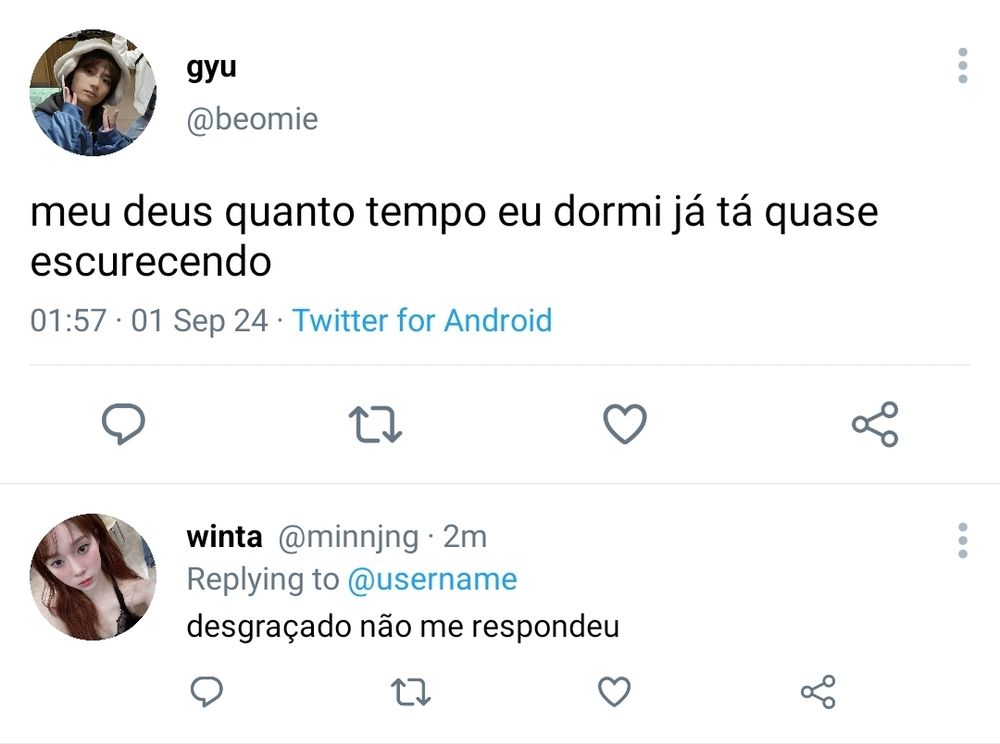Share gyu's main tweet
This screenshot has height=744, width=1000.
click(x=875, y=424)
